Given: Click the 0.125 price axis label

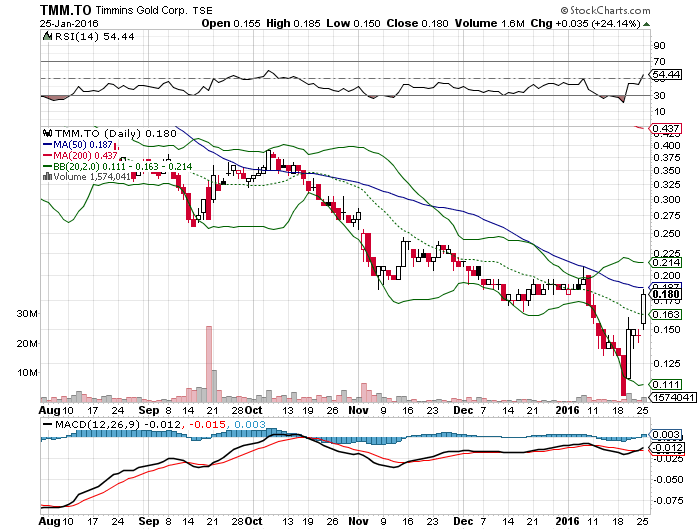Looking at the screenshot, I should coord(667,363).
